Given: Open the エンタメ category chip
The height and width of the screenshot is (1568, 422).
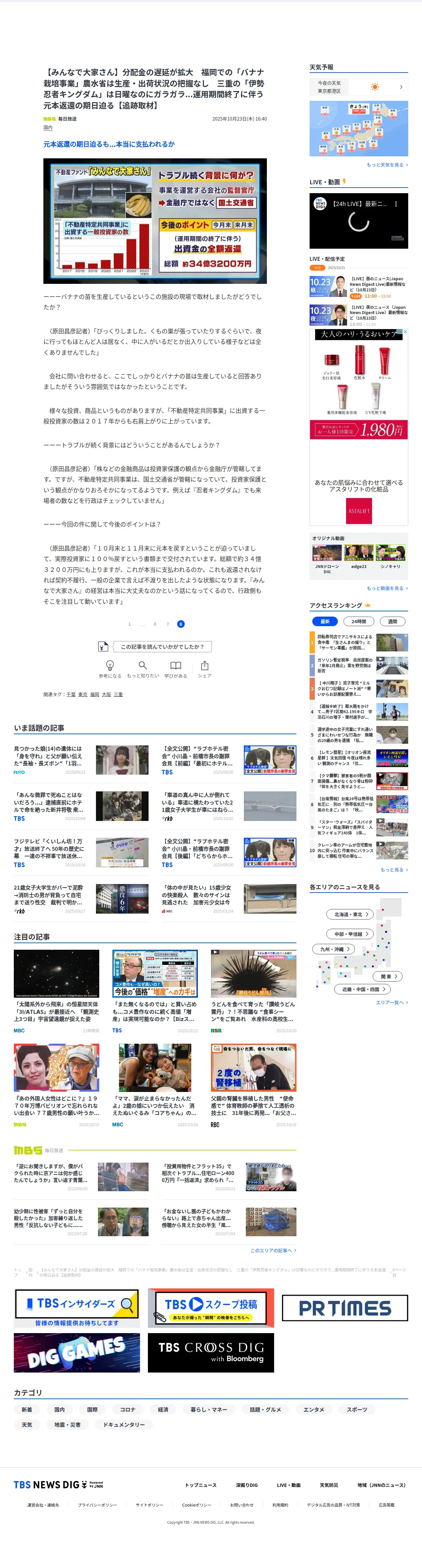Looking at the screenshot, I should [x=314, y=1410].
